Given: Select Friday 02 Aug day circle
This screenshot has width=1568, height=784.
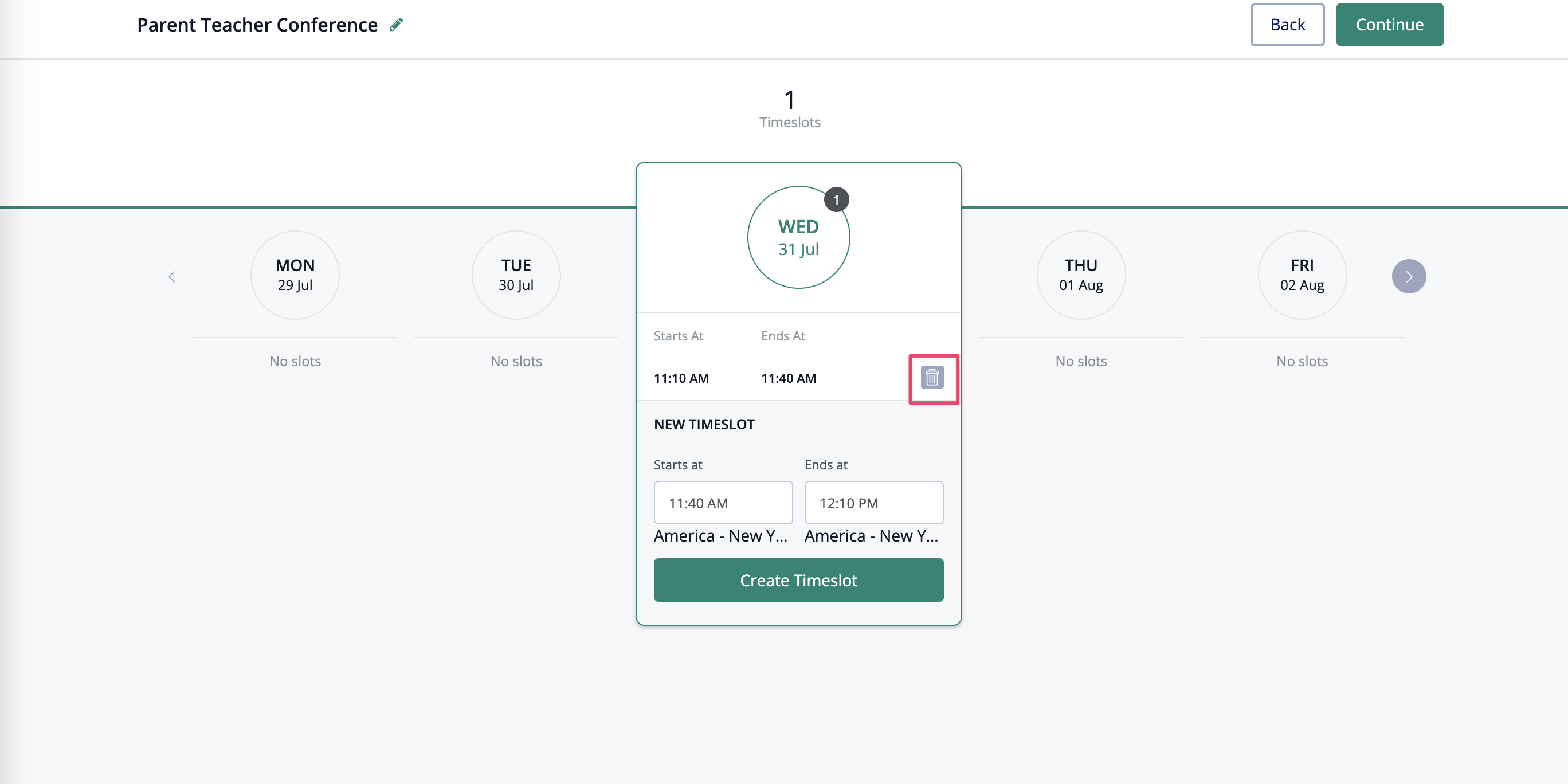Looking at the screenshot, I should pyautogui.click(x=1302, y=275).
